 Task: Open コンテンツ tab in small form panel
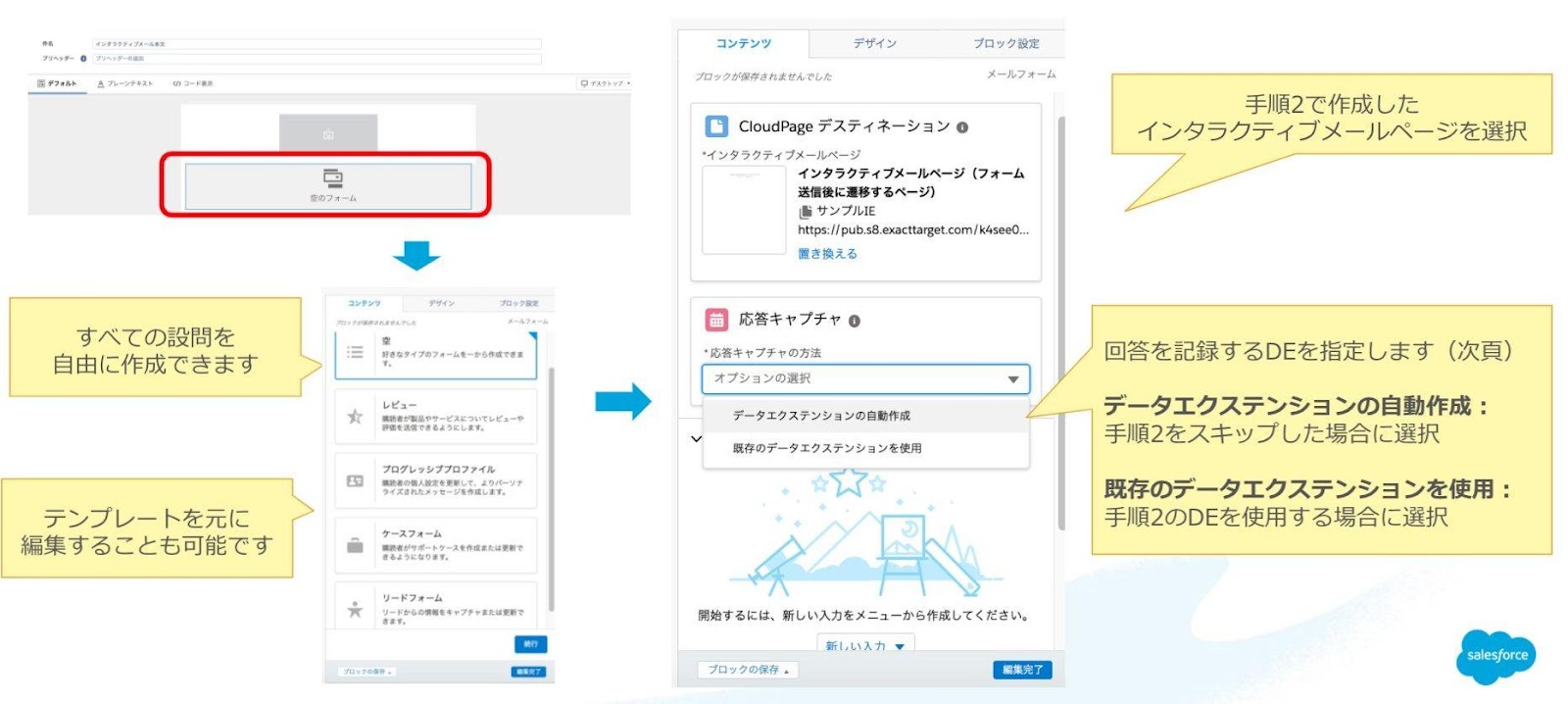364,303
